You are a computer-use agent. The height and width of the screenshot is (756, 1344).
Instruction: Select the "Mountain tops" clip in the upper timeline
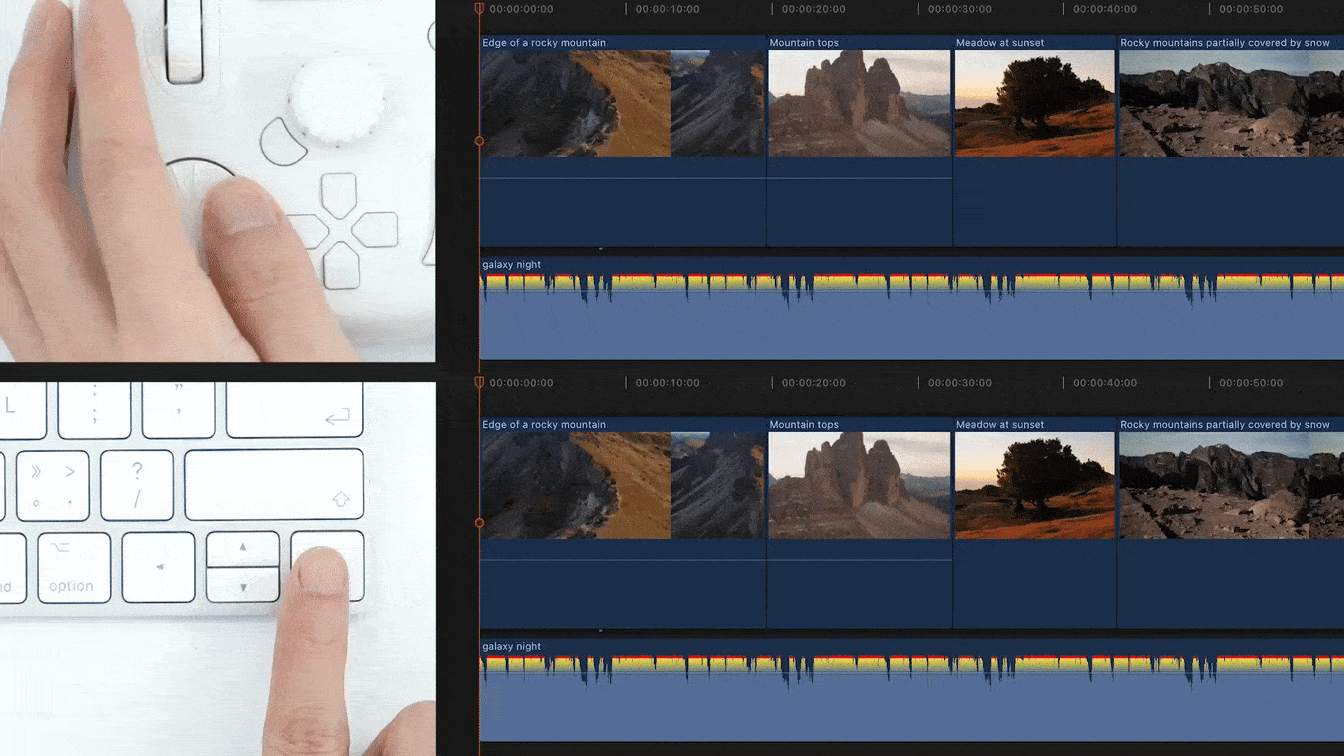click(x=860, y=141)
